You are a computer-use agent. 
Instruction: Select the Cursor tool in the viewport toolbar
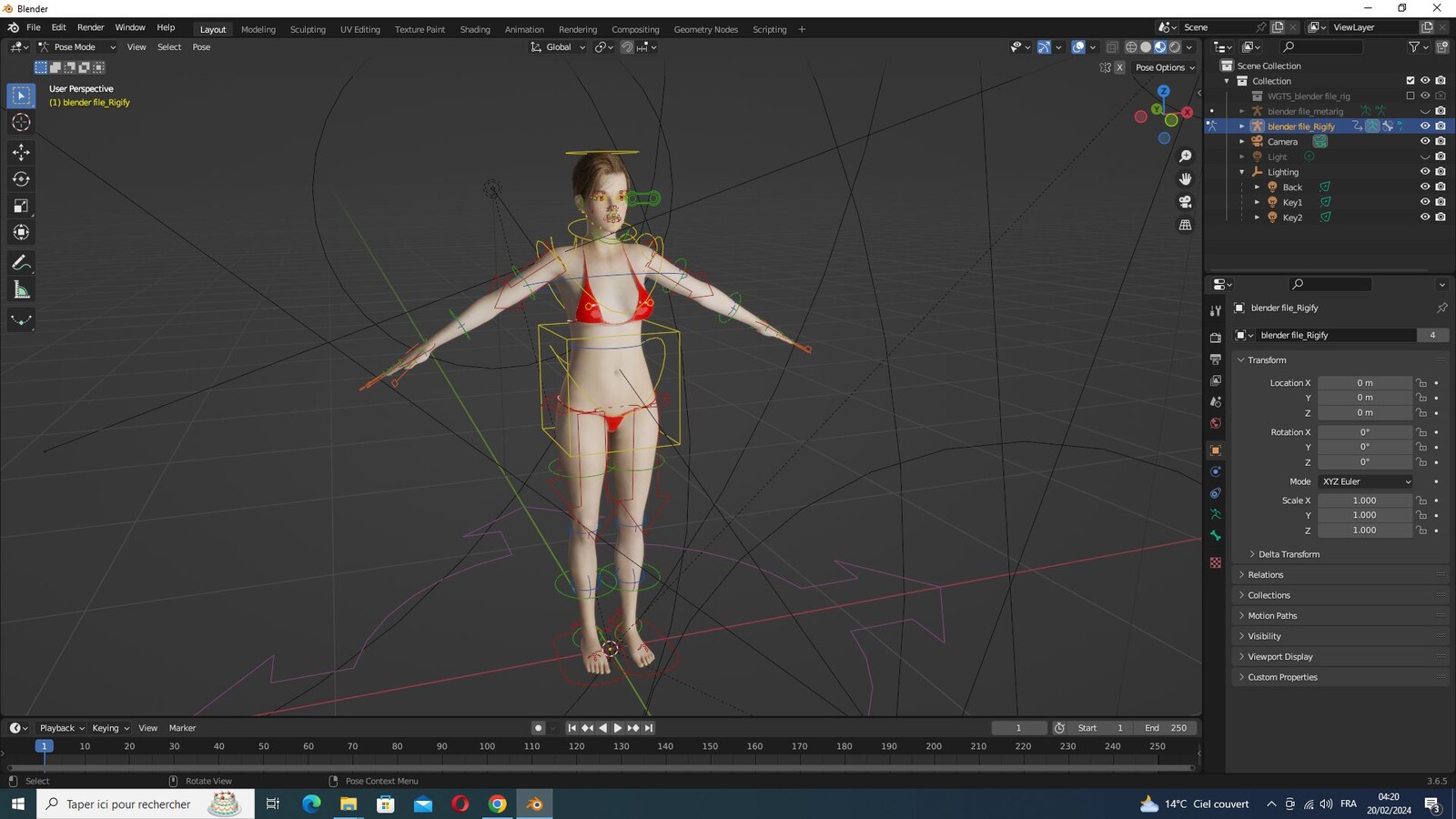21,122
